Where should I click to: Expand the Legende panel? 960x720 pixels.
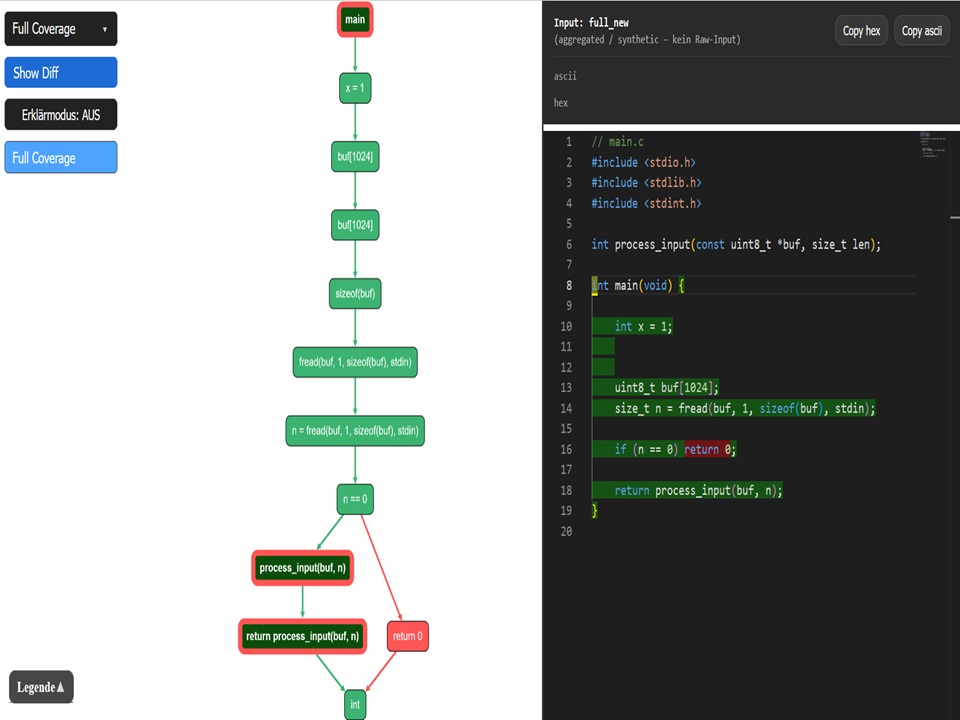click(x=41, y=687)
